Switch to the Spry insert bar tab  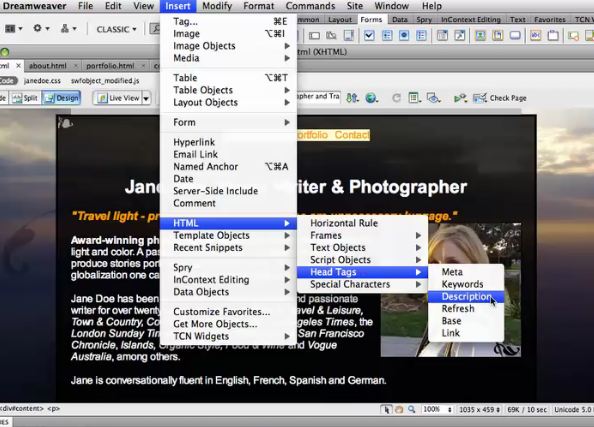point(424,19)
